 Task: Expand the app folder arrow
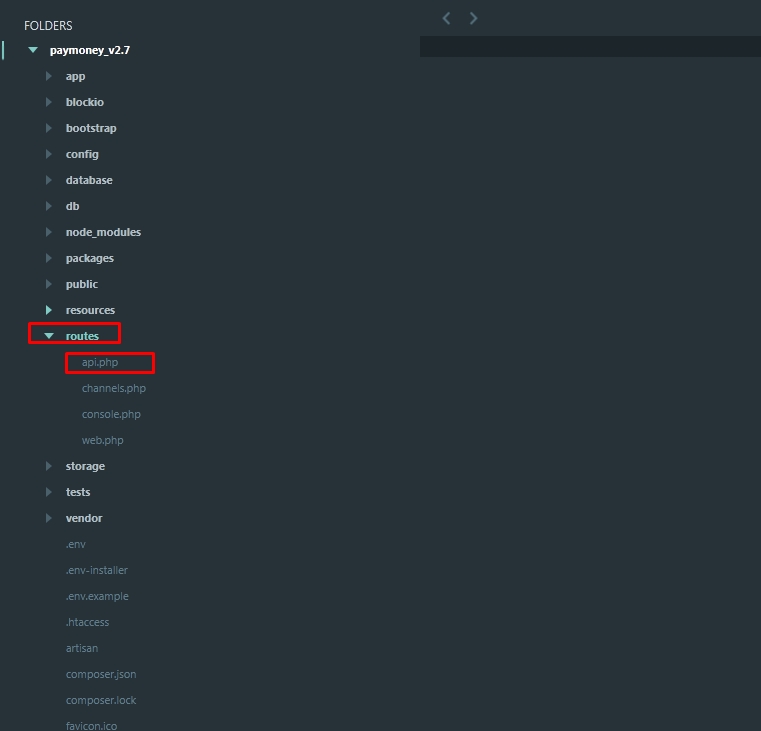[x=48, y=76]
